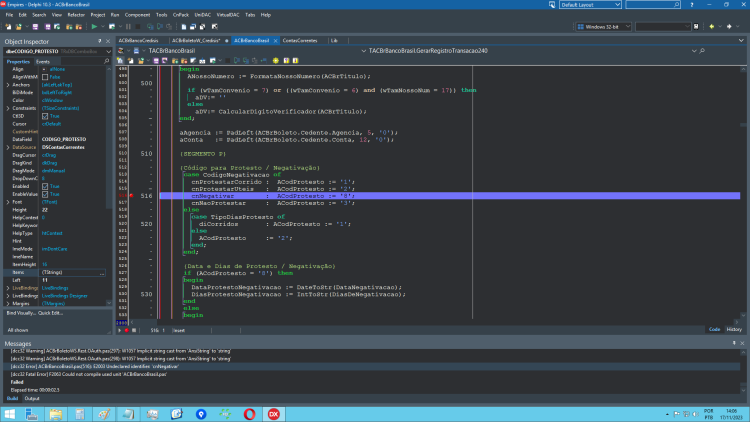Click the ellipsis button for the Items property
Screen dimensions: 750x422
point(102,273)
